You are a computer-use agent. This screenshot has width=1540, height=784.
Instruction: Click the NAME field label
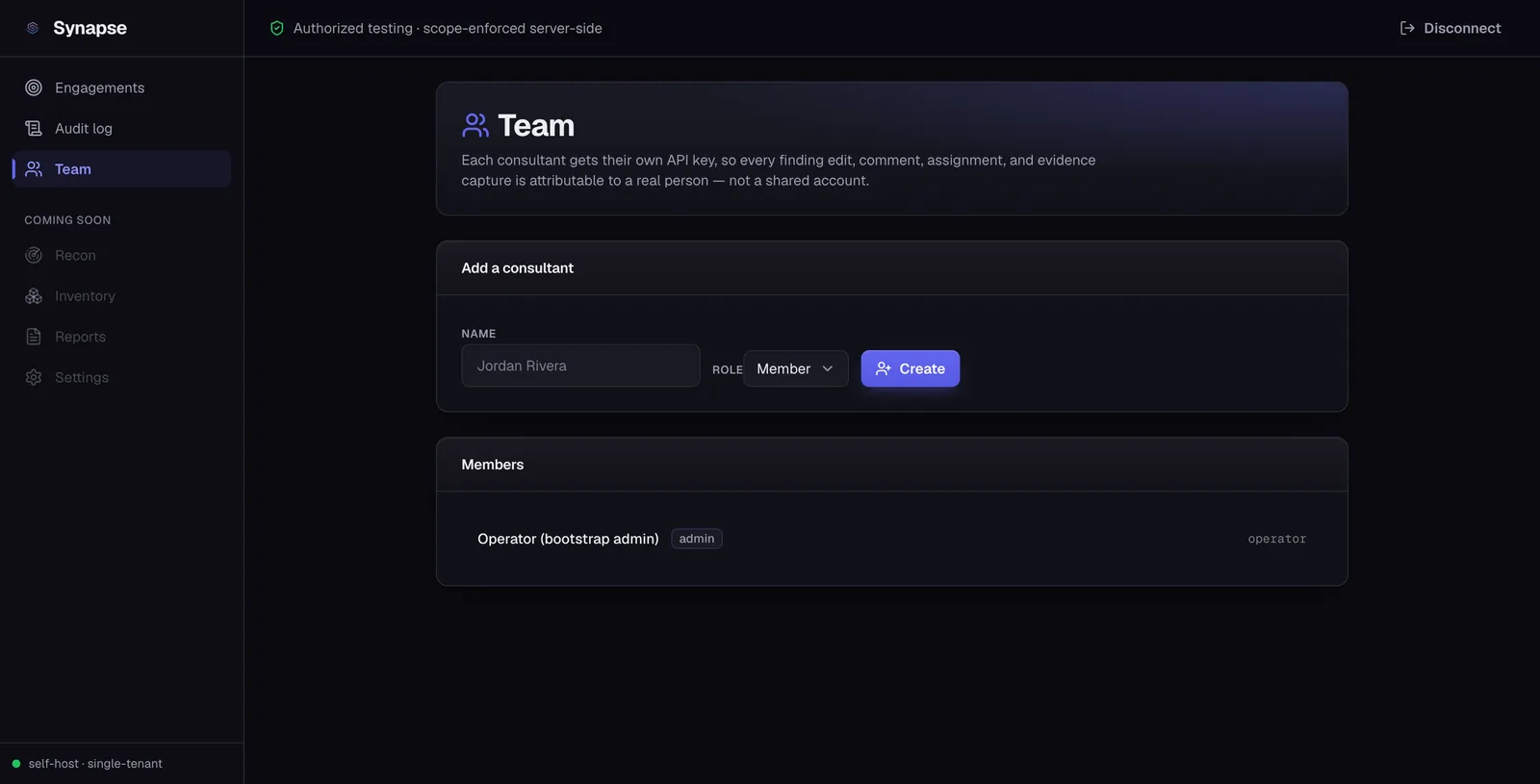pyautogui.click(x=478, y=334)
